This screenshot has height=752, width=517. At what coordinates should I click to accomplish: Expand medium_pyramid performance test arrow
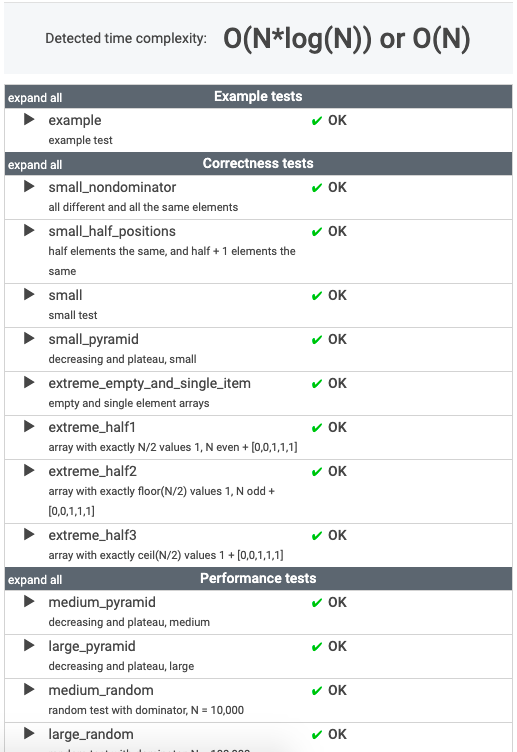pos(29,601)
